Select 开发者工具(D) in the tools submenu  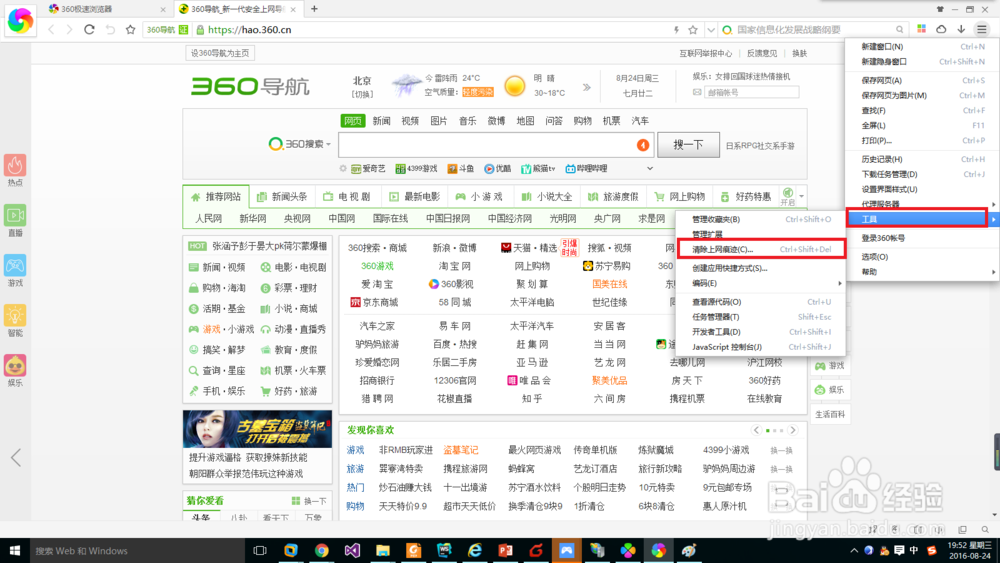[761, 332]
